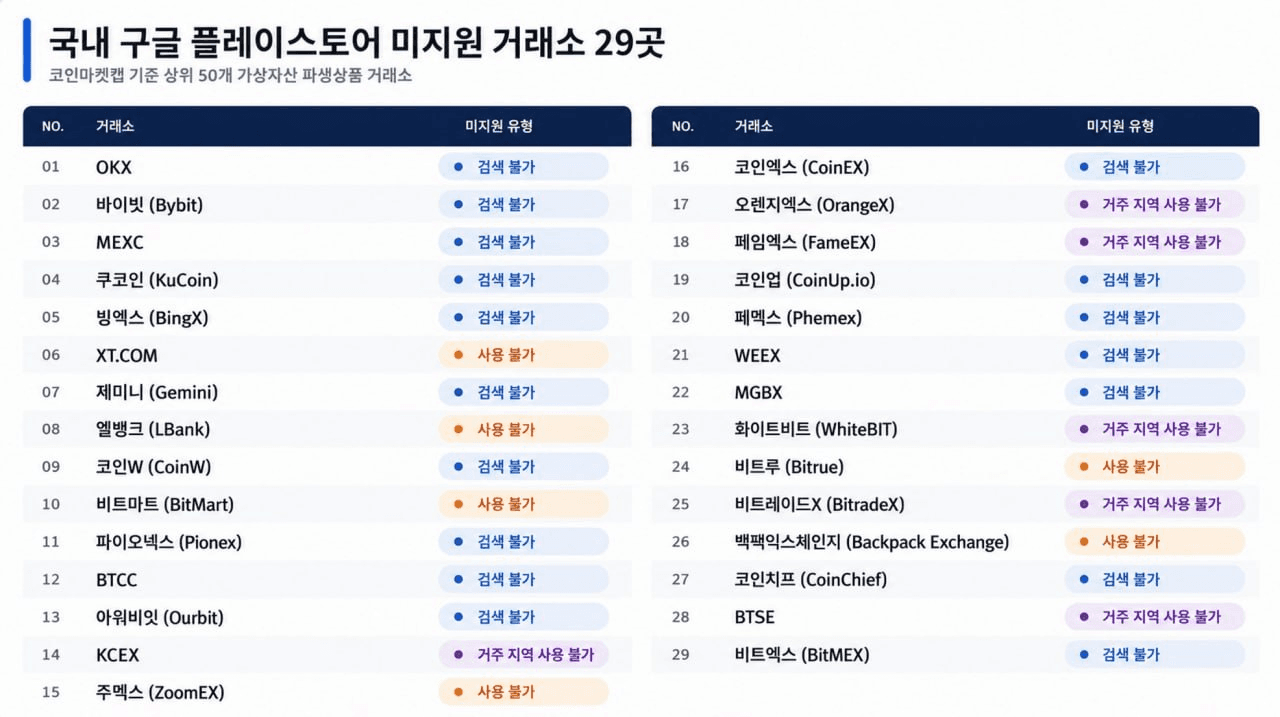Select the 코인치프 (CoinChief) row name
The image size is (1280, 717).
pyautogui.click(x=811, y=580)
